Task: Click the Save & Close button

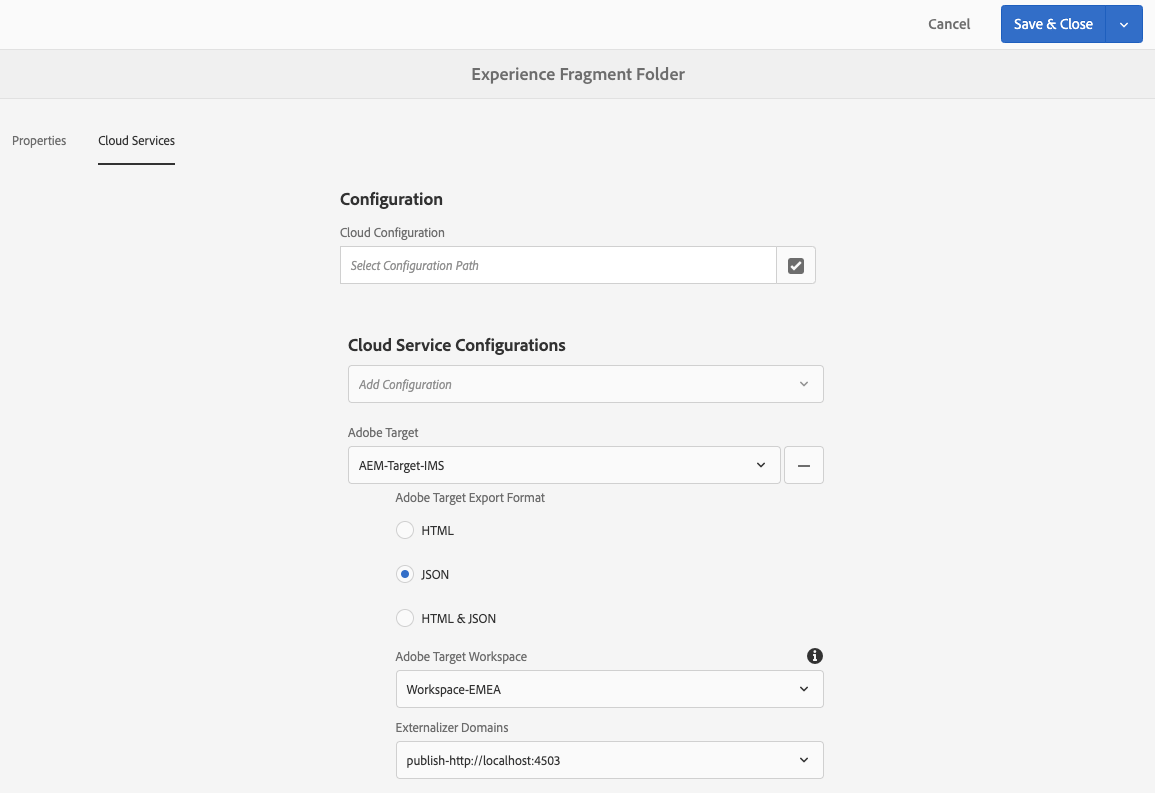Action: 1052,23
